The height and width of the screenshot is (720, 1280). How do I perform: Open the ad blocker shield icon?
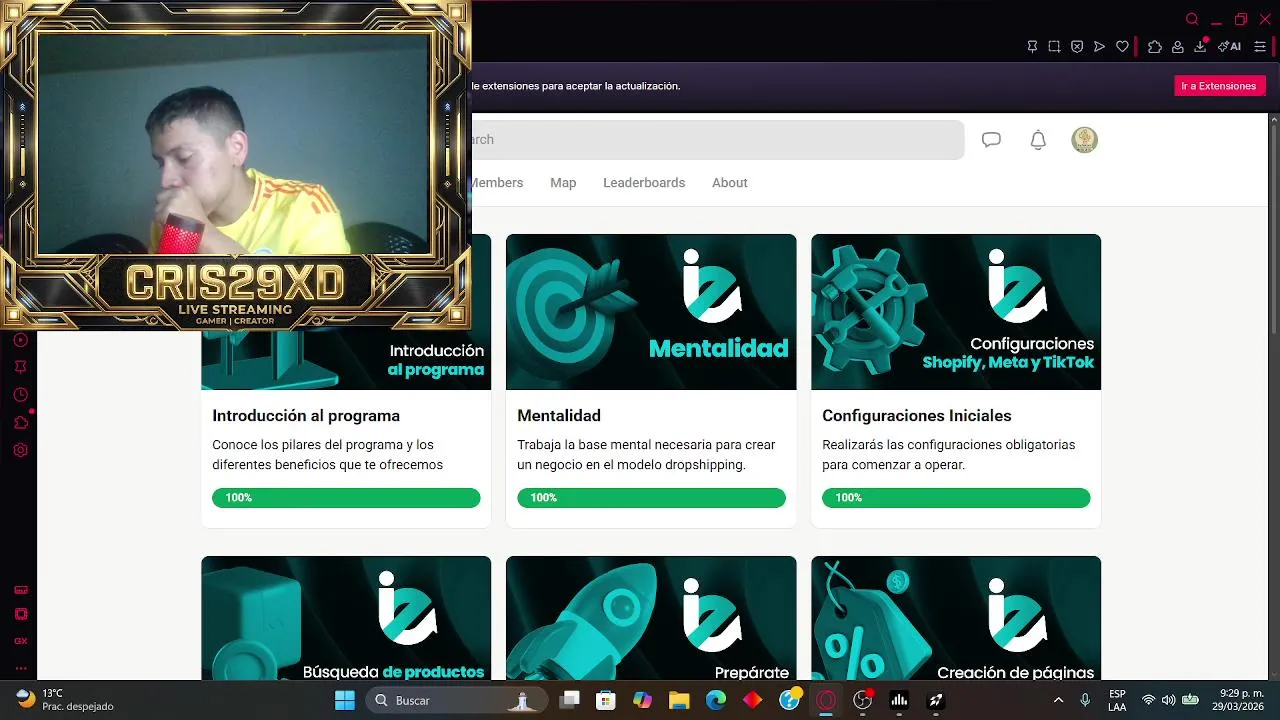(x=1077, y=46)
